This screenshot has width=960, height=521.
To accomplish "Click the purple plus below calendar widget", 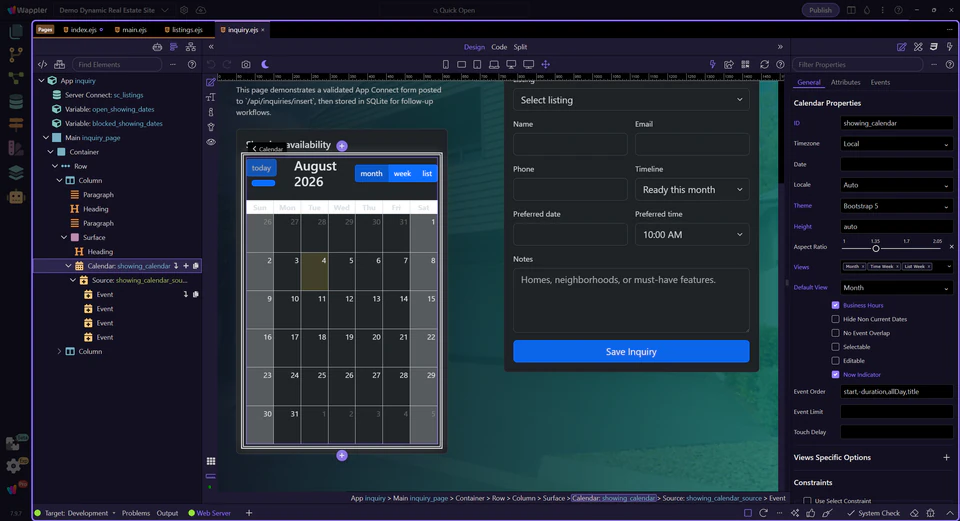I will [342, 455].
